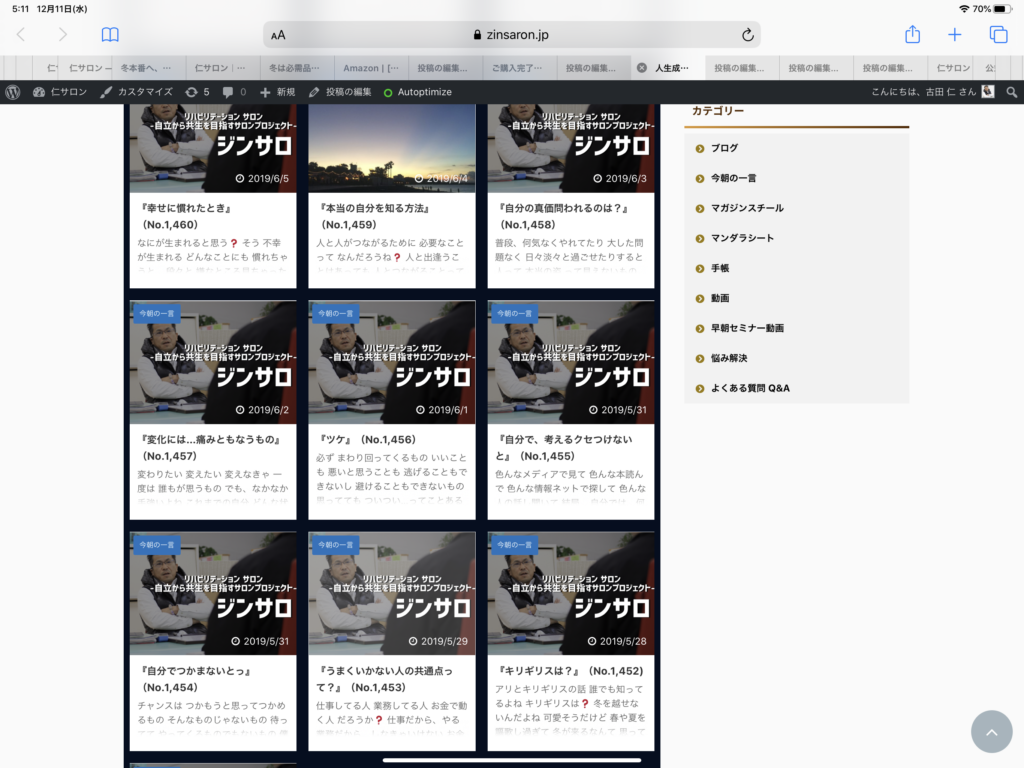Expand the 今朝の一言 category arrow
The image size is (1024, 768).
(698, 177)
